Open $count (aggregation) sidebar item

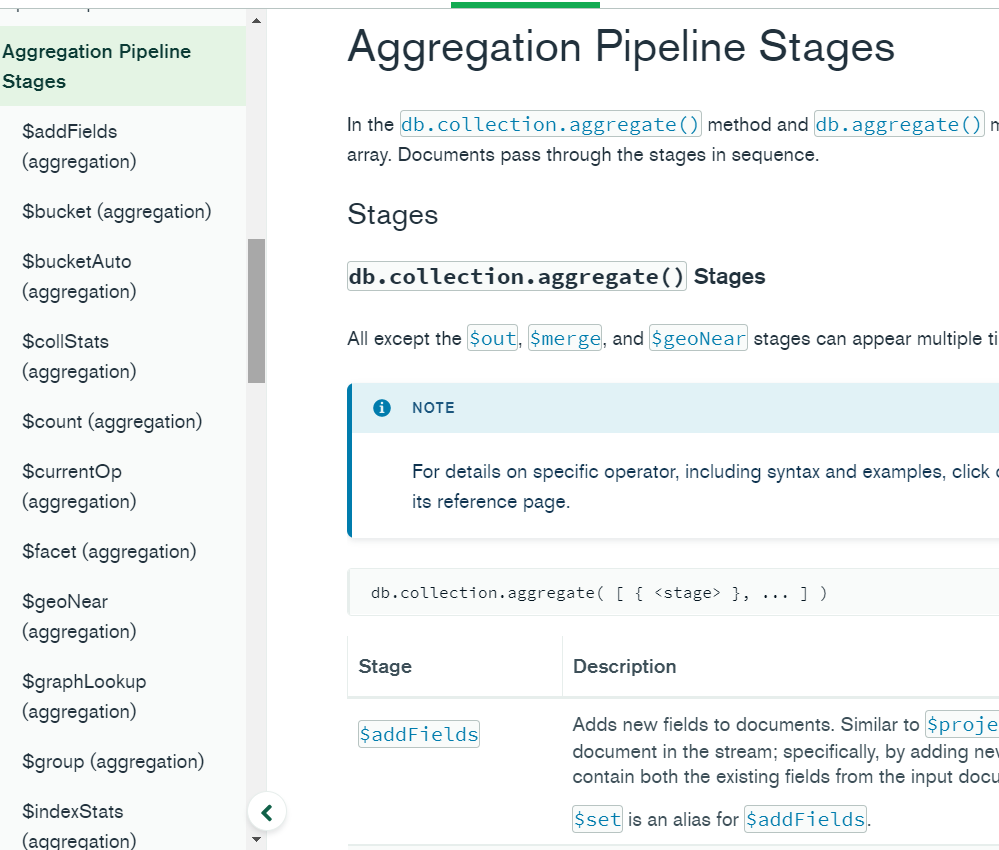pyautogui.click(x=112, y=421)
